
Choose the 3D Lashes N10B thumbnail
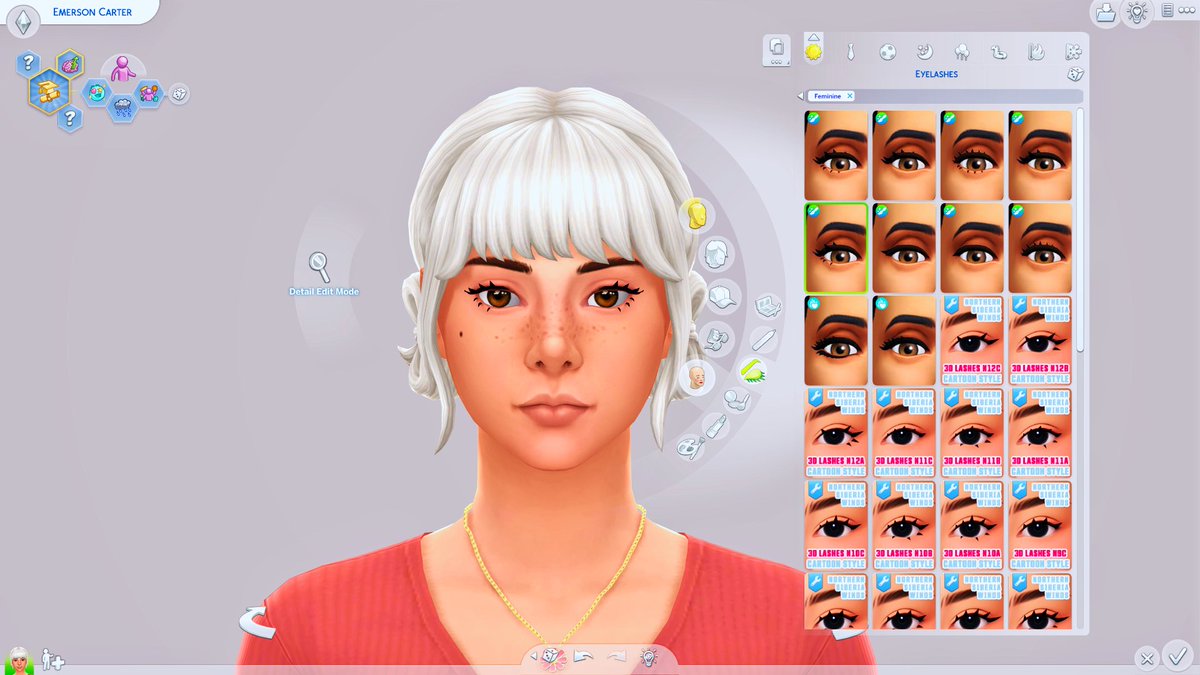tap(904, 525)
